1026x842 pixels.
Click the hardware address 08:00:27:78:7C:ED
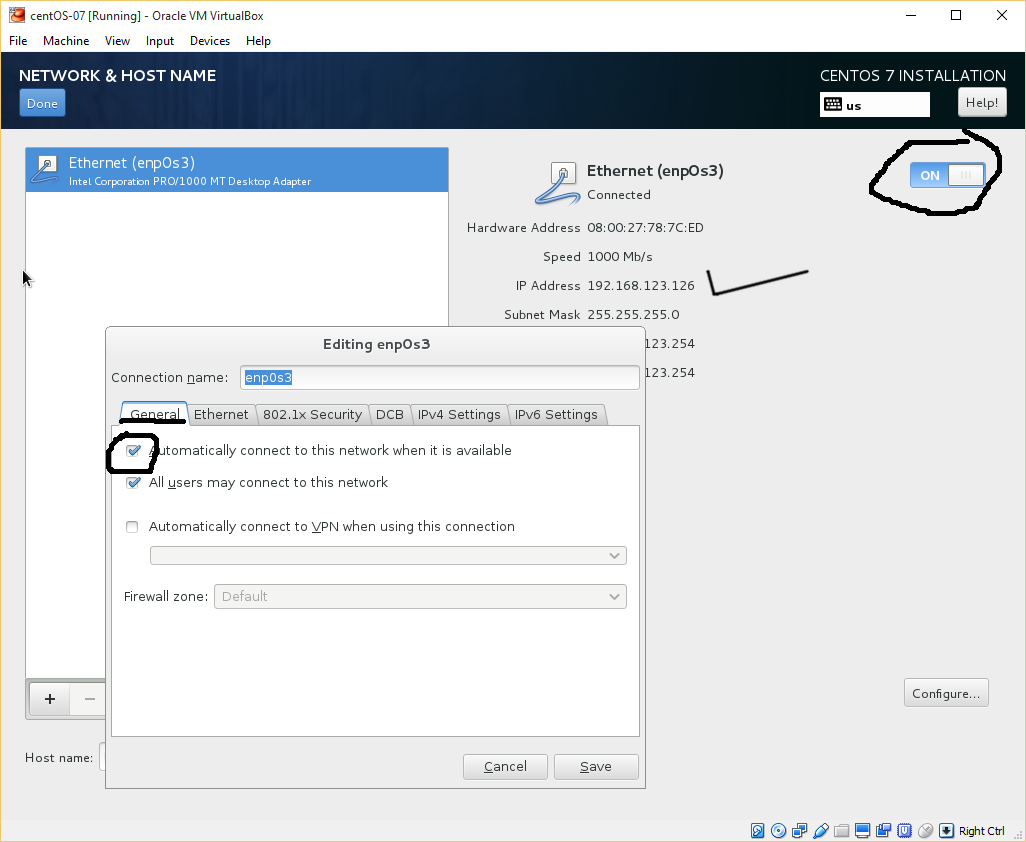click(x=645, y=228)
